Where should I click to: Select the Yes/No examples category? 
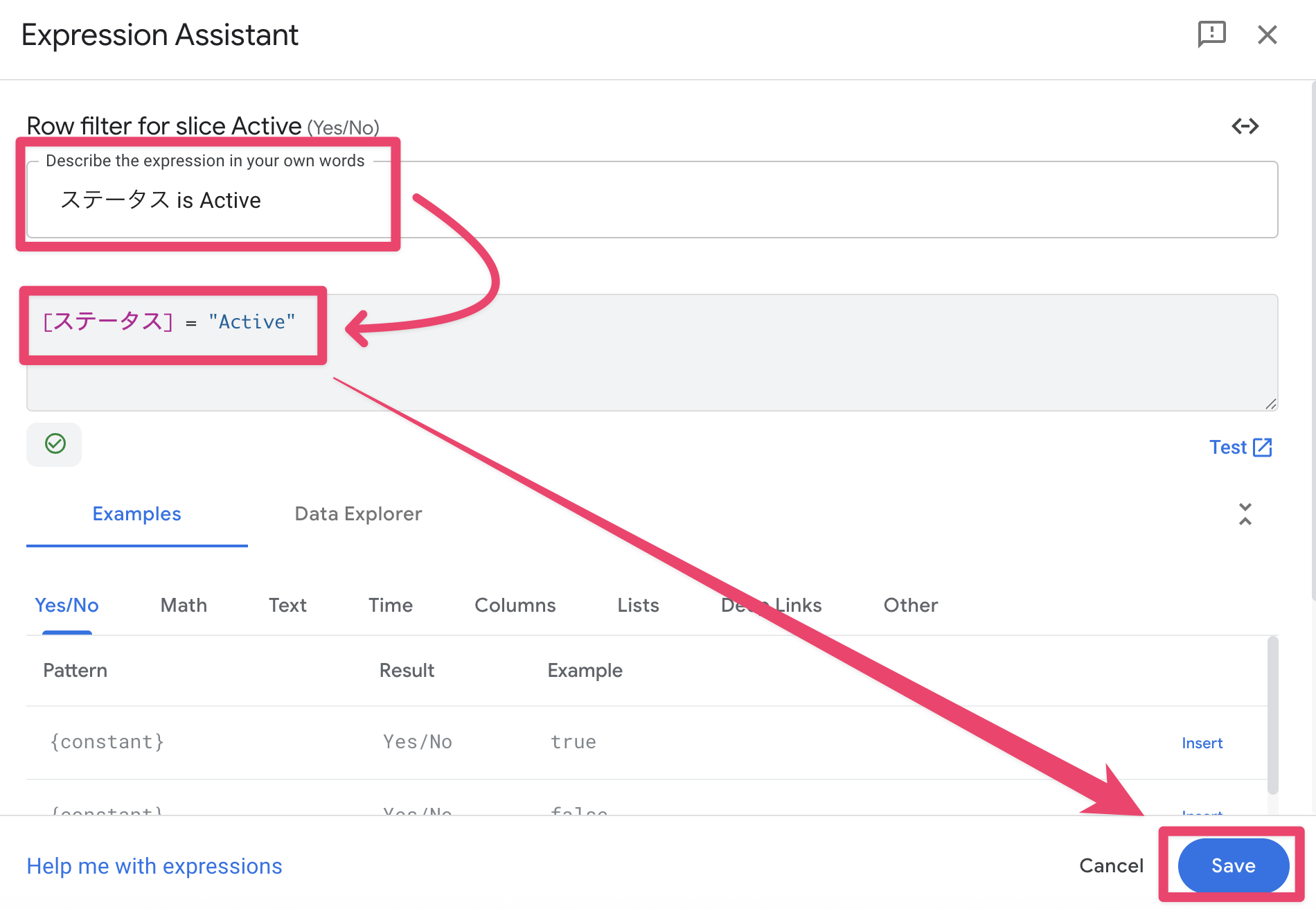(x=66, y=606)
